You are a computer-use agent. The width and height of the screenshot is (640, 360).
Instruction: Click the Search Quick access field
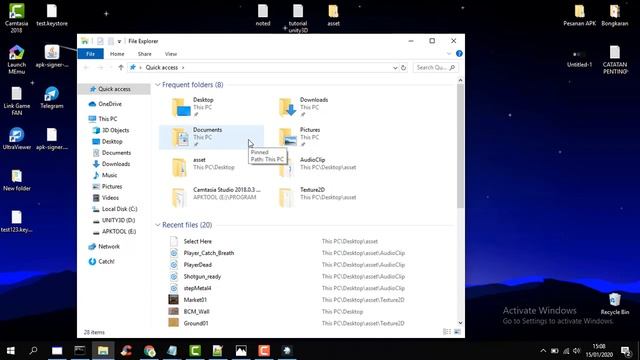tap(435, 67)
